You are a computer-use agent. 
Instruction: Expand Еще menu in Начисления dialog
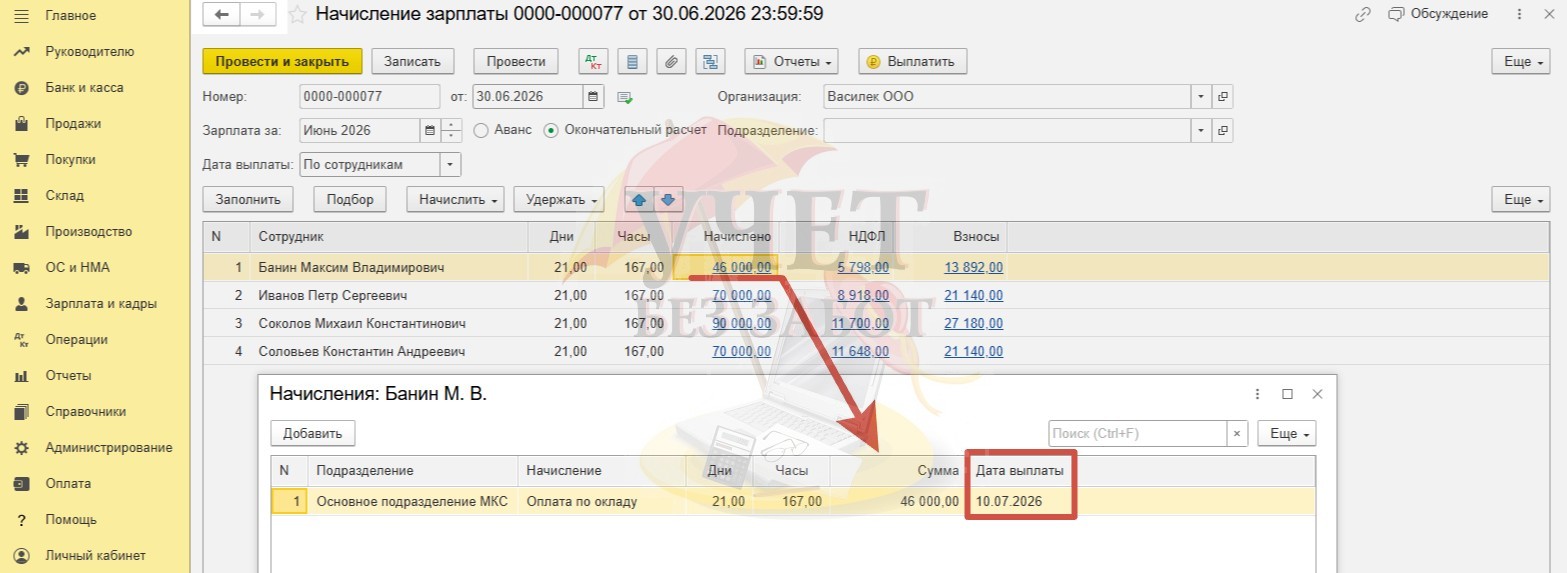click(1286, 433)
